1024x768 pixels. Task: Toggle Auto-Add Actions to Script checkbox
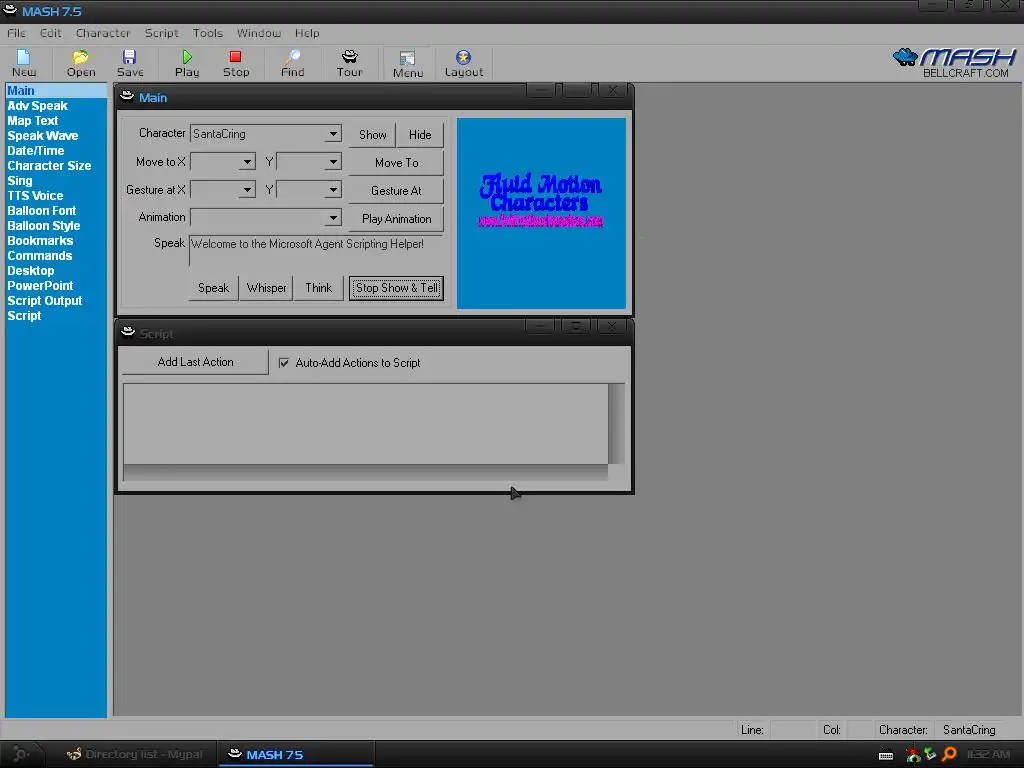pyautogui.click(x=284, y=362)
